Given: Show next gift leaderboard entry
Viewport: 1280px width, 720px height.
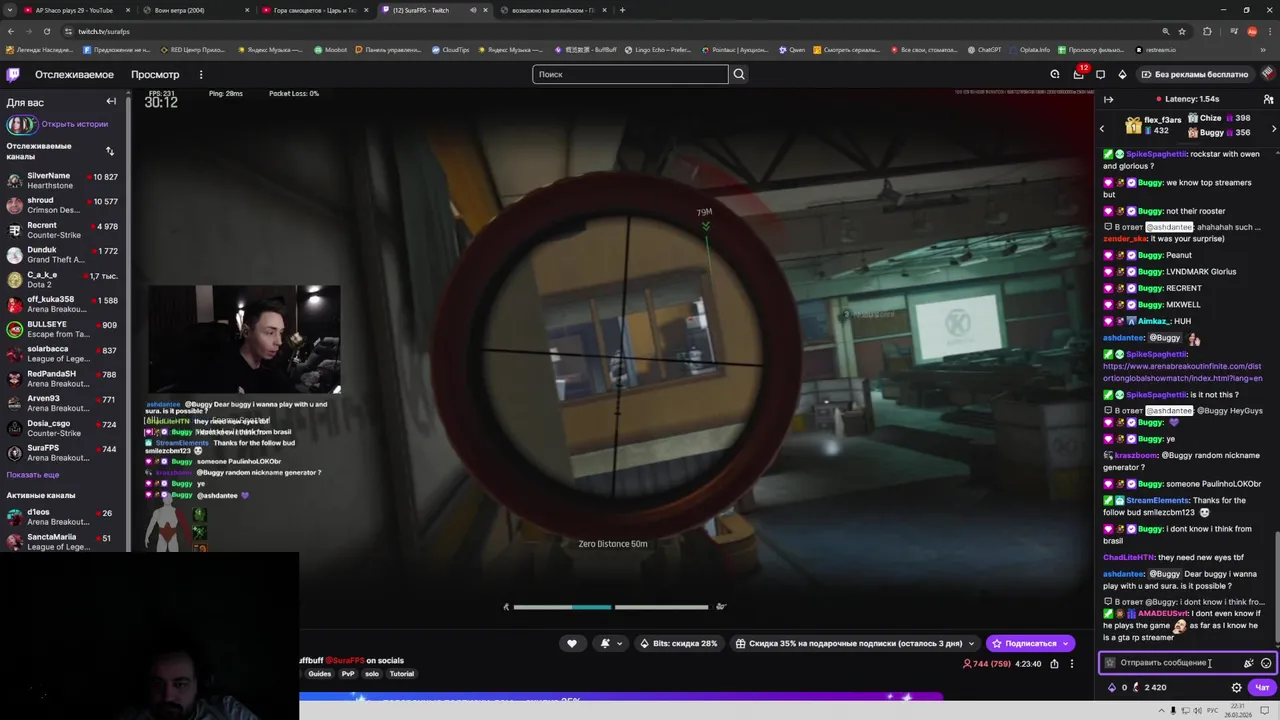Looking at the screenshot, I should (x=1273, y=128).
